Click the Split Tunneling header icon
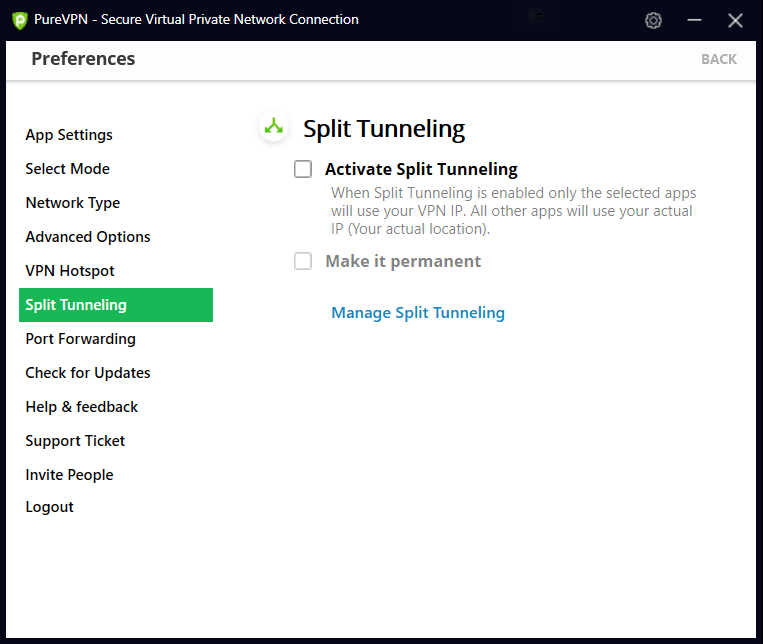763x644 pixels. (x=272, y=127)
